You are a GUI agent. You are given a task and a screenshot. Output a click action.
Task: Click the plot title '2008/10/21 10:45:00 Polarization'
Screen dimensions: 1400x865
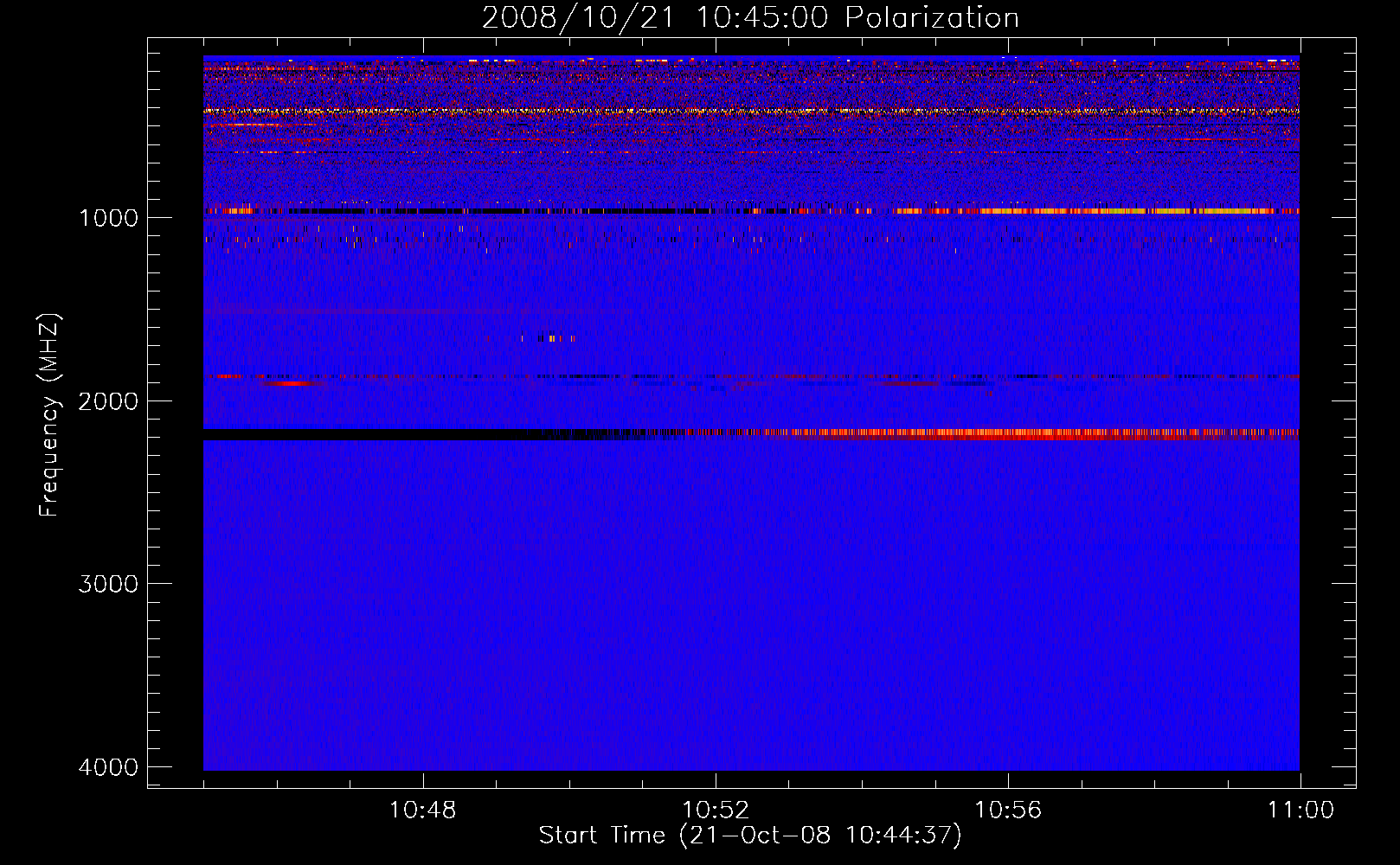pos(750,17)
